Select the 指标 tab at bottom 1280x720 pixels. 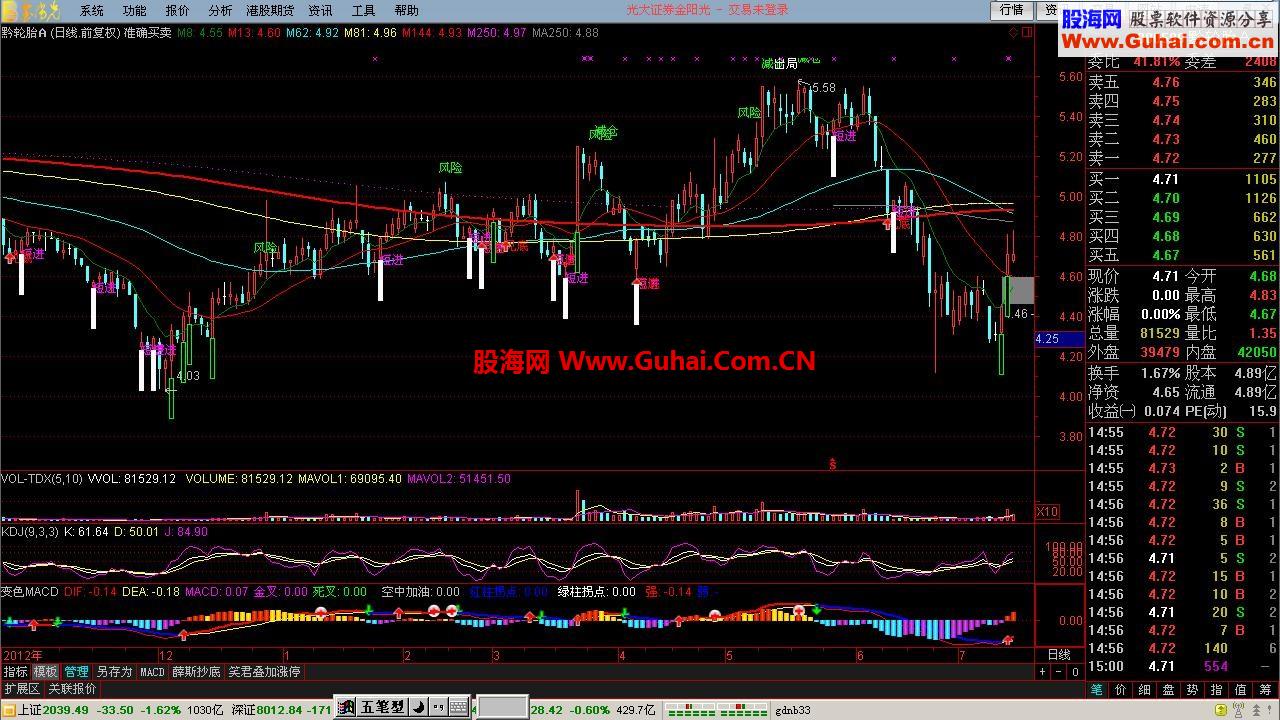click(x=15, y=672)
